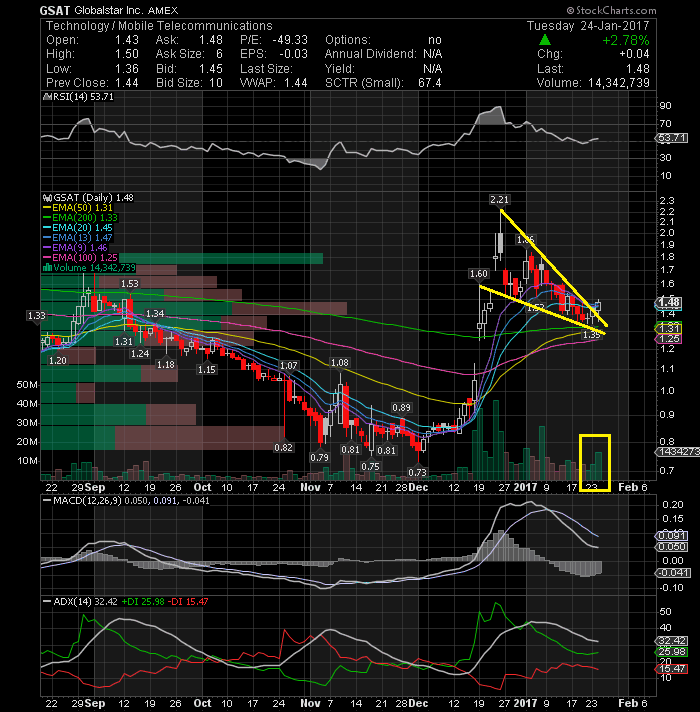Select the EMA(200) green legend line
Screen dimensions: 700x712
(x=47, y=218)
